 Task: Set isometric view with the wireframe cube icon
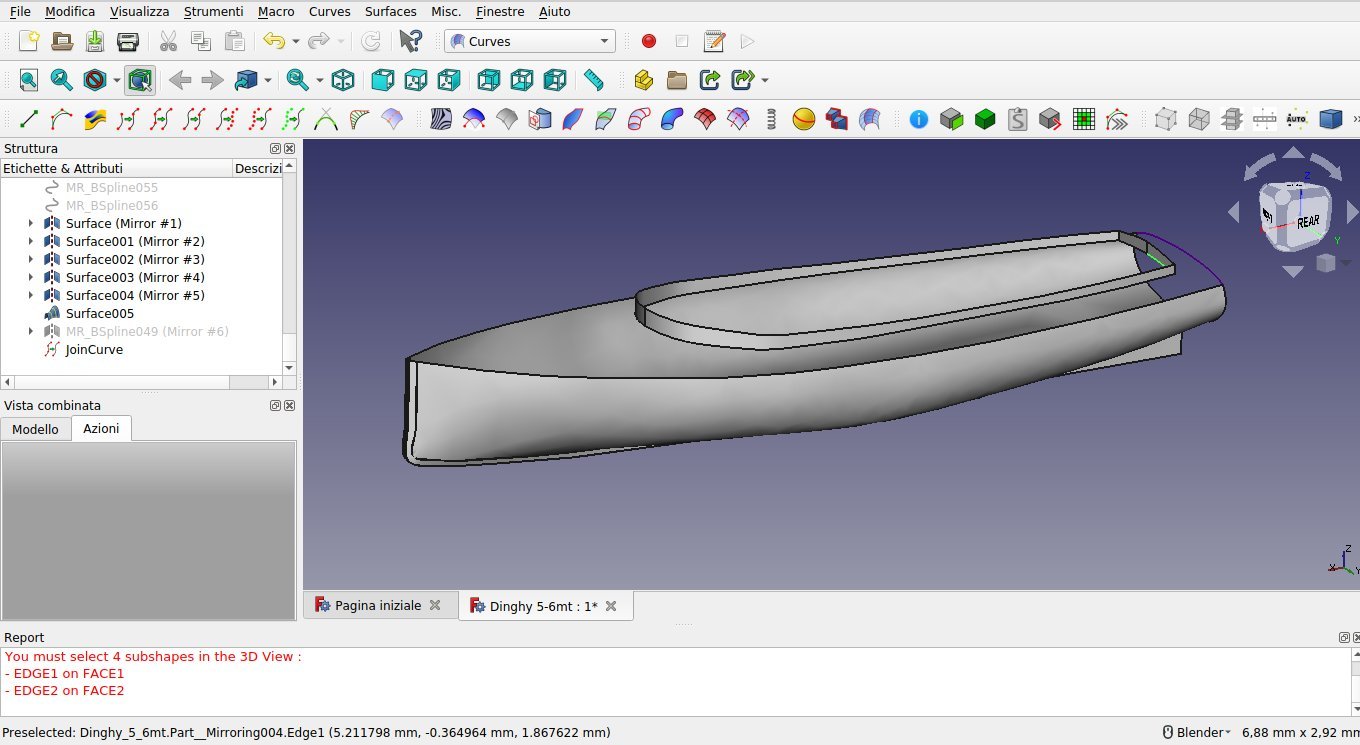pos(343,80)
